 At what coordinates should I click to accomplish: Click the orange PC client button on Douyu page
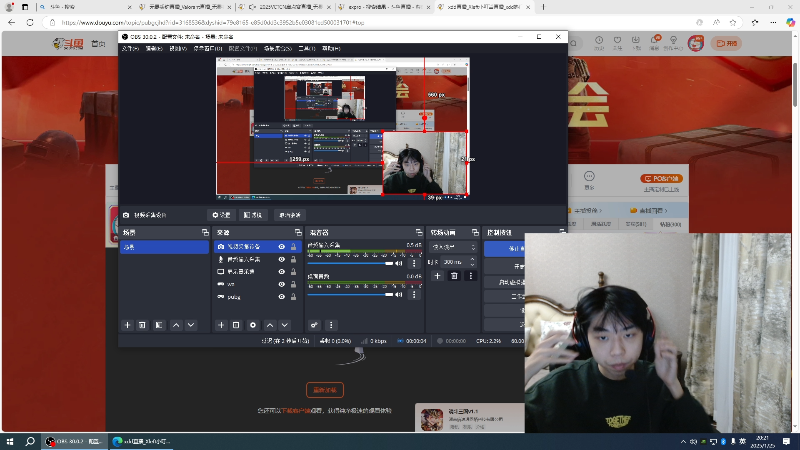click(x=661, y=179)
